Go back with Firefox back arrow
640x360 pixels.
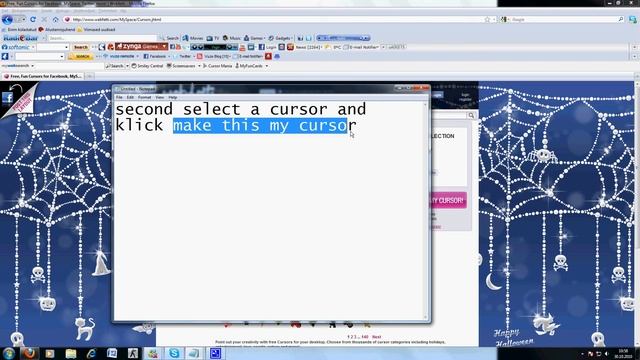[x=7, y=19]
